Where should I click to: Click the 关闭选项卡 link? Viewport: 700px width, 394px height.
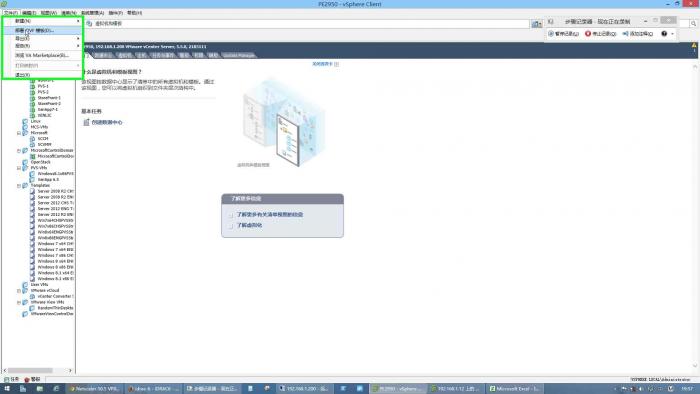coord(322,64)
